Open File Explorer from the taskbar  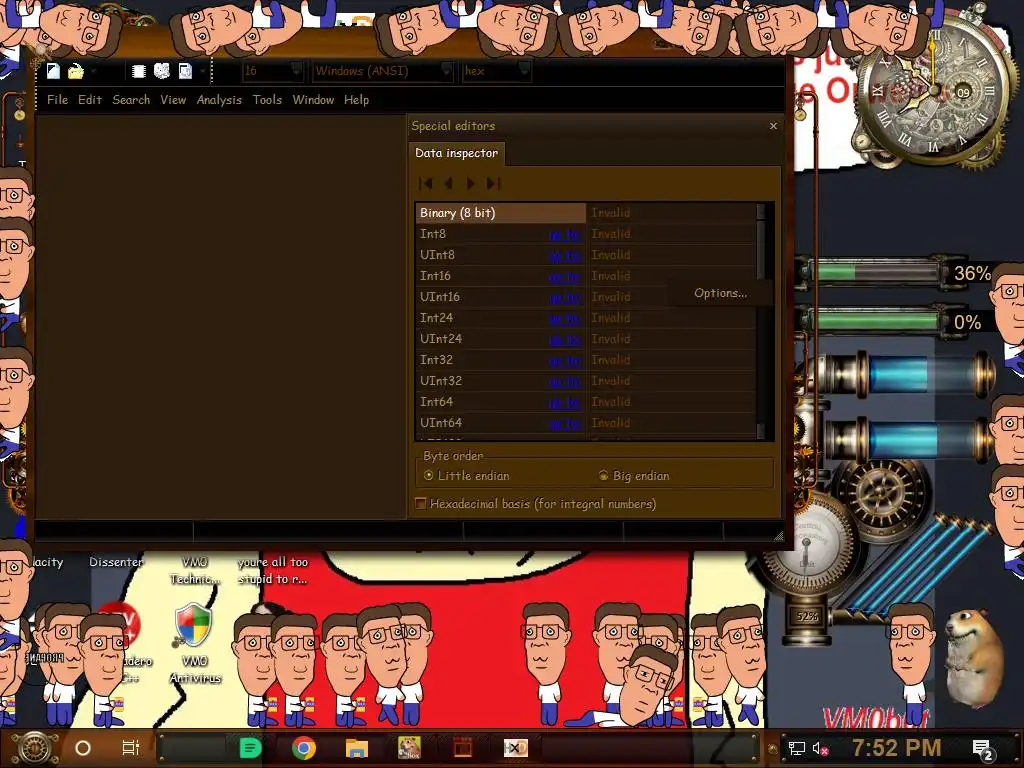click(x=357, y=748)
